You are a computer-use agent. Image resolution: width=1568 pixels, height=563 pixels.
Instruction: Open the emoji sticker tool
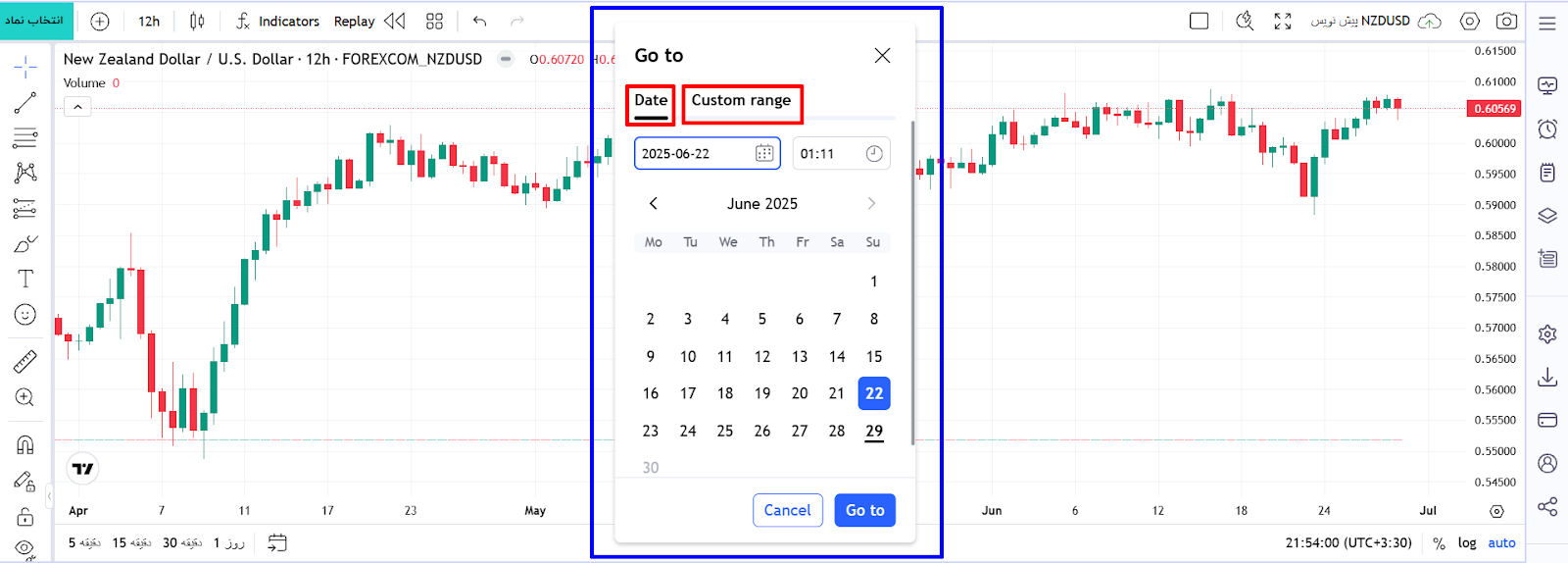(25, 314)
